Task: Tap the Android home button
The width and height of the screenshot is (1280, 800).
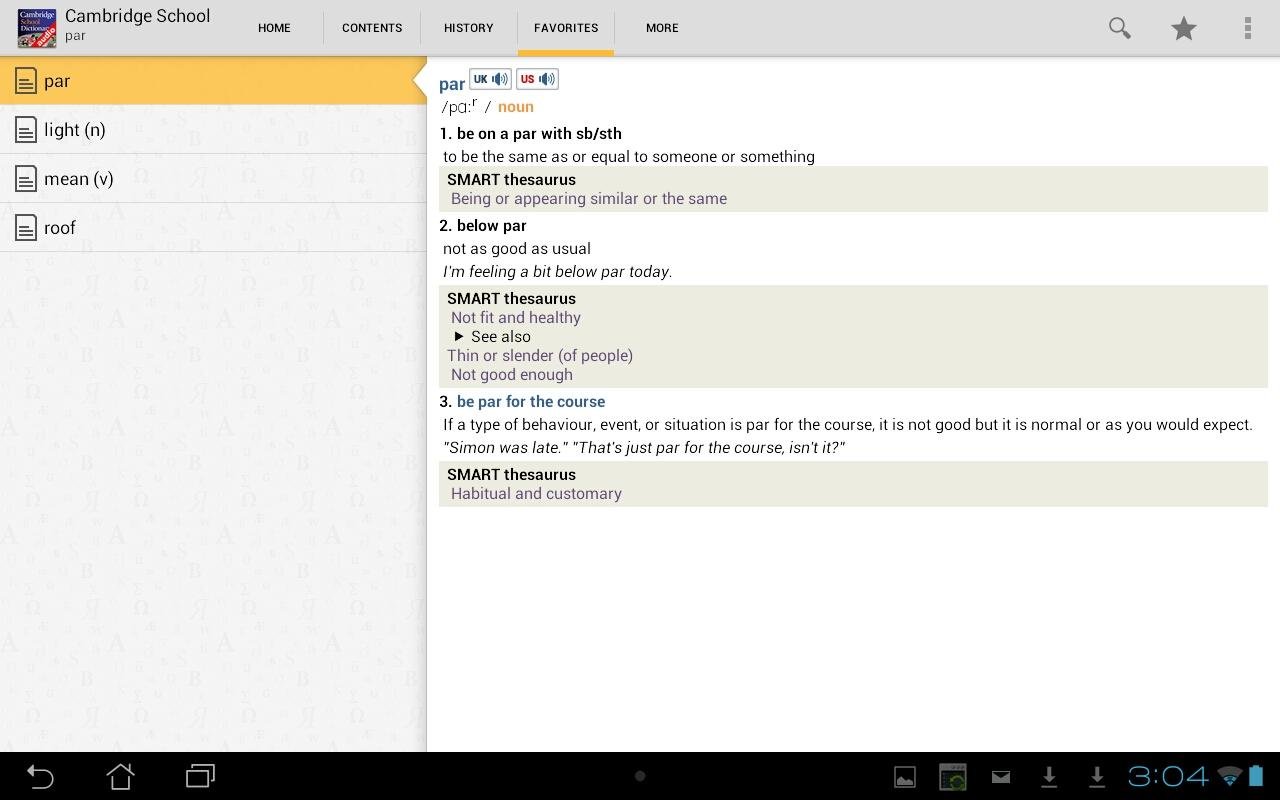Action: 121,776
